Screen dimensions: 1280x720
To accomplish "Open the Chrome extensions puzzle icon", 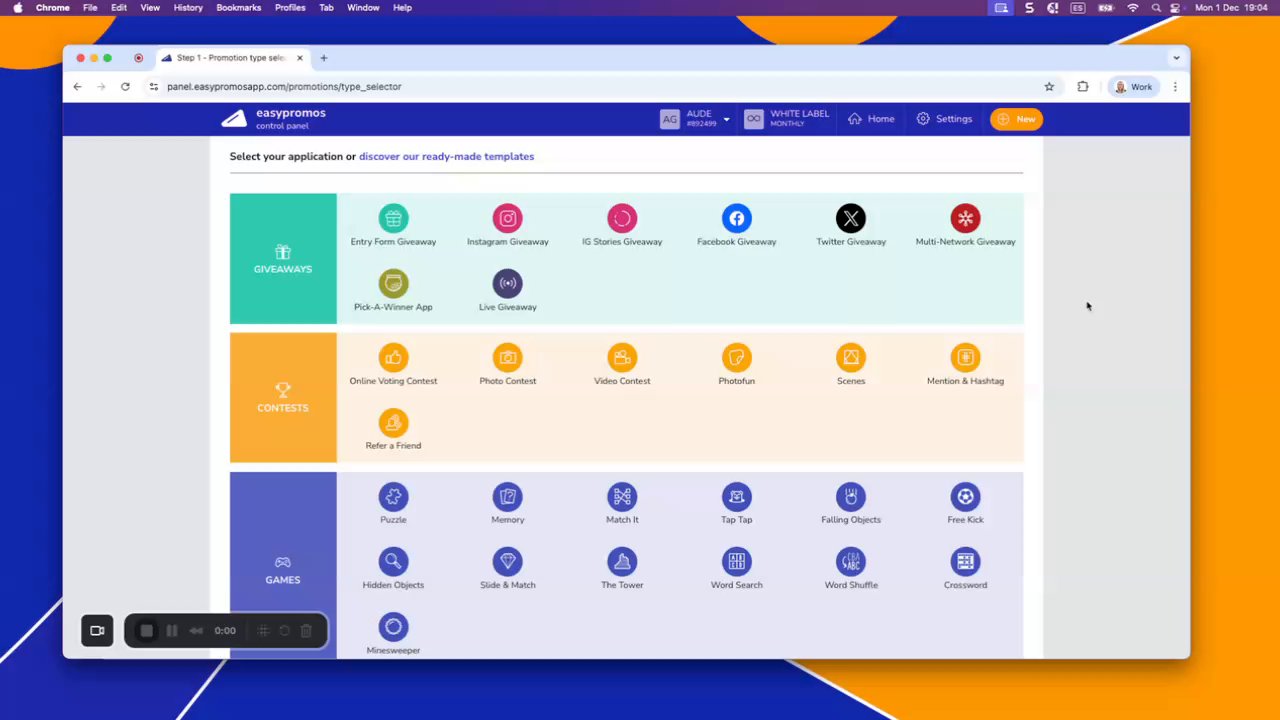I will pos(1083,87).
